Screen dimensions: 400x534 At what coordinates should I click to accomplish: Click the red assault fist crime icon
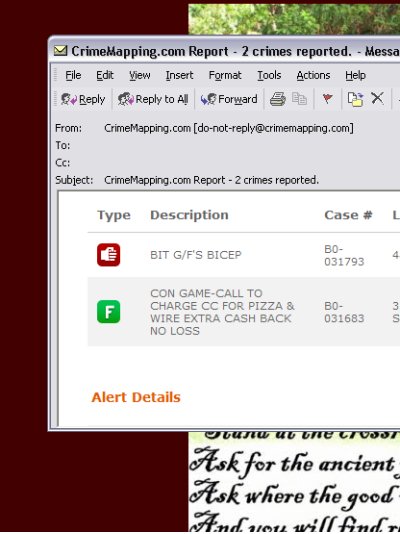pyautogui.click(x=109, y=255)
